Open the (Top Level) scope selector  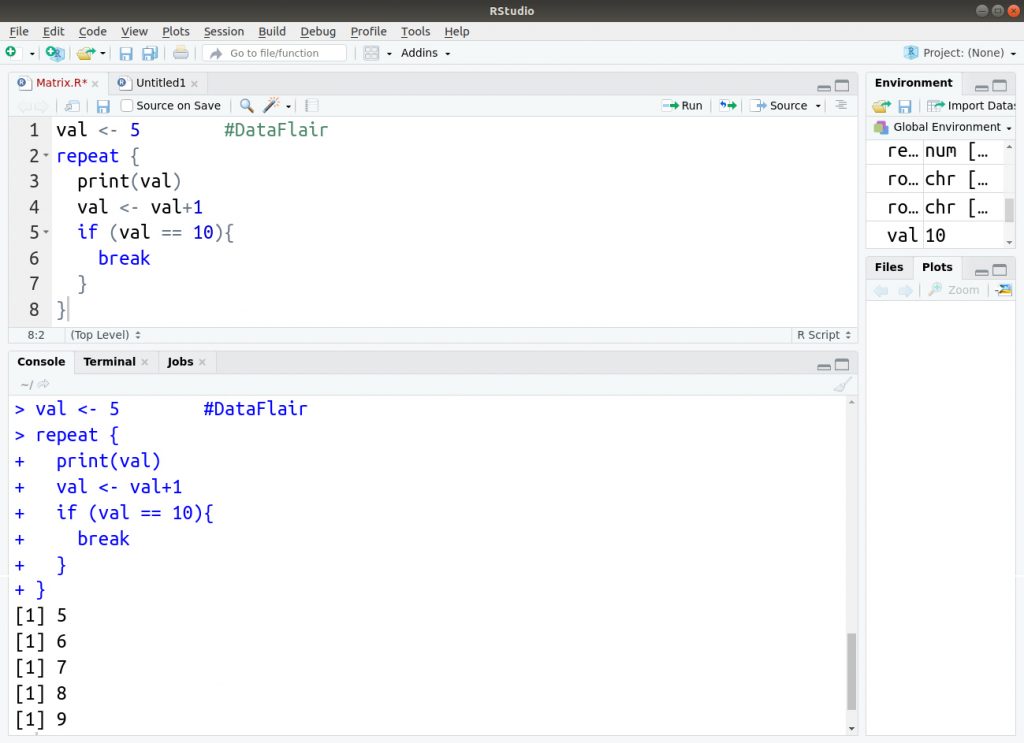pos(105,335)
